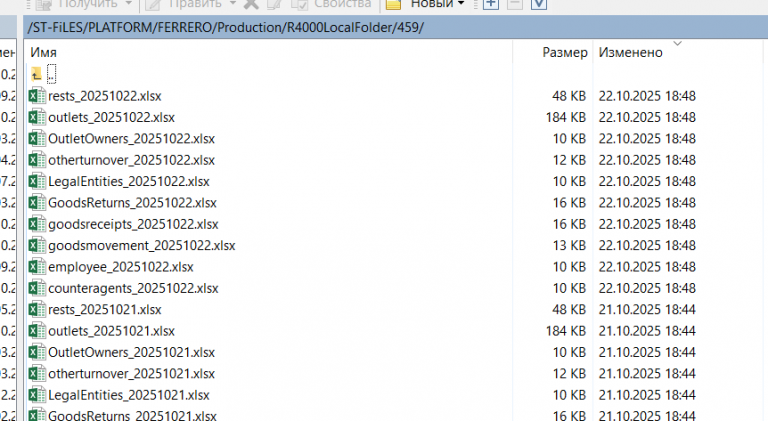Click the Excel icon of employee_20251022.xlsx
The image size is (768, 421).
37,267
